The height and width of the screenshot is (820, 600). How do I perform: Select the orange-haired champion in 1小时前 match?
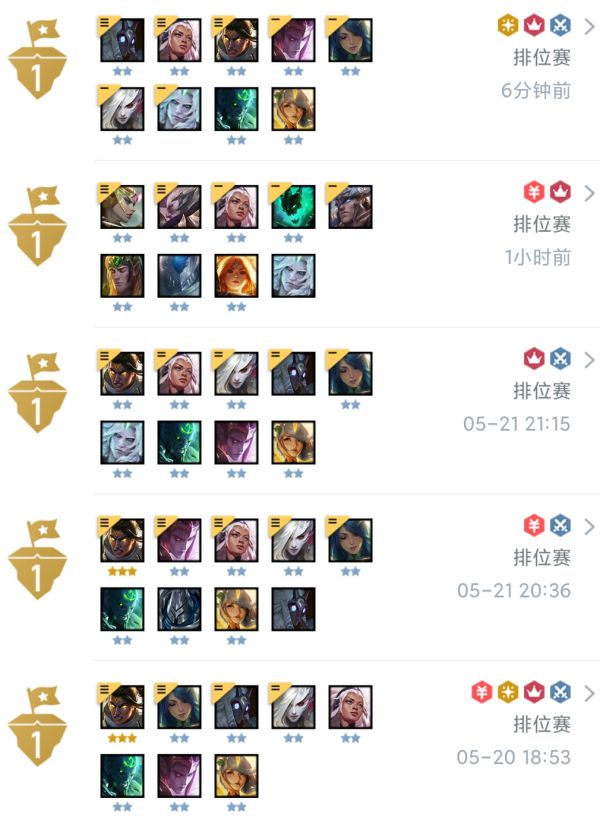236,276
